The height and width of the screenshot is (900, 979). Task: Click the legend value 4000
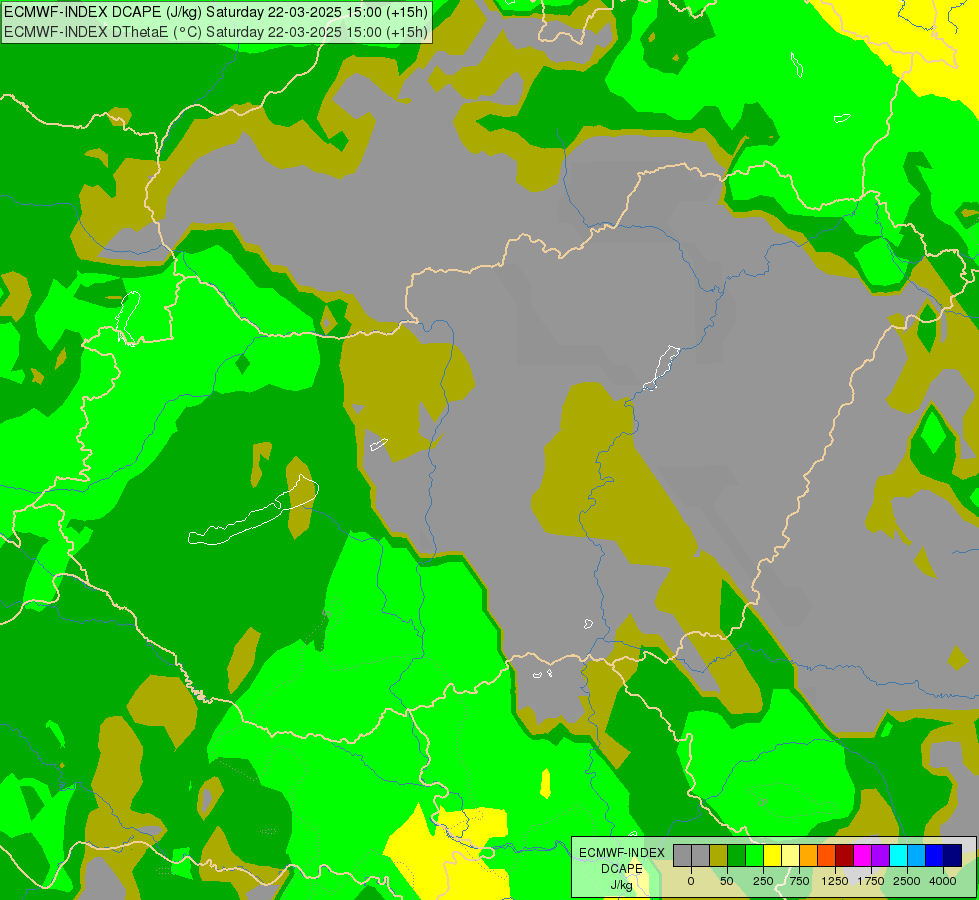click(943, 881)
